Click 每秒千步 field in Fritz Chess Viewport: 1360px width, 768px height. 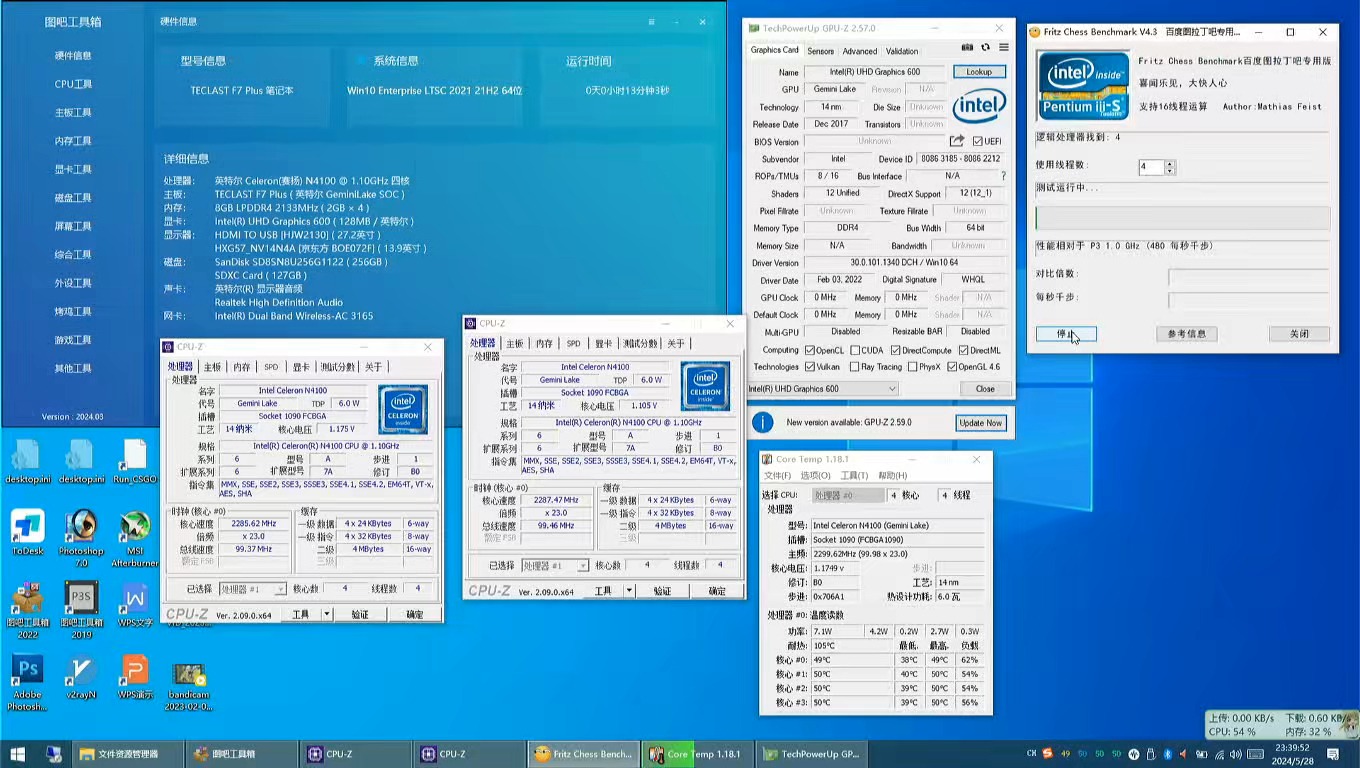(x=1248, y=298)
